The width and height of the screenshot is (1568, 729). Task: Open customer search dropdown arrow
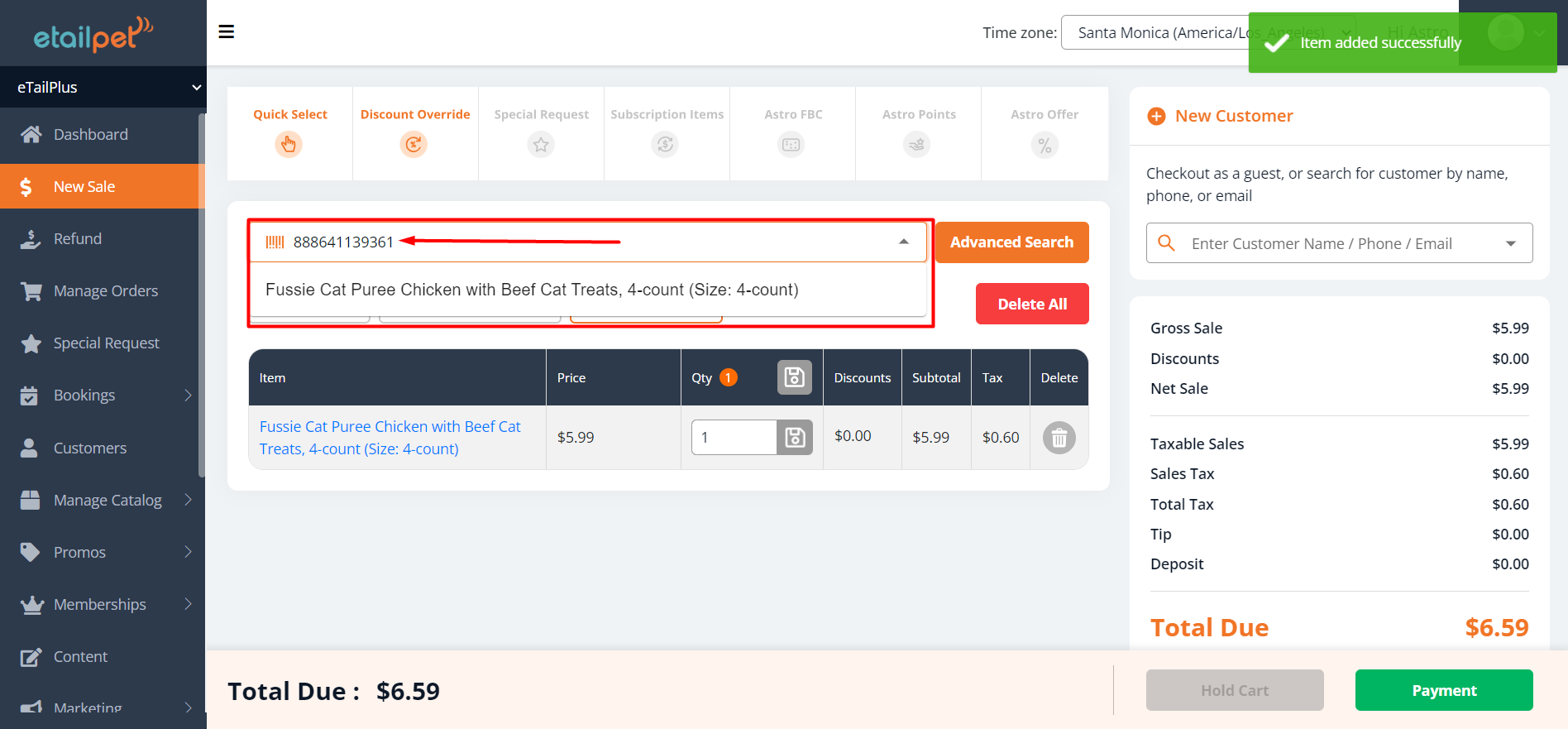tap(1510, 243)
